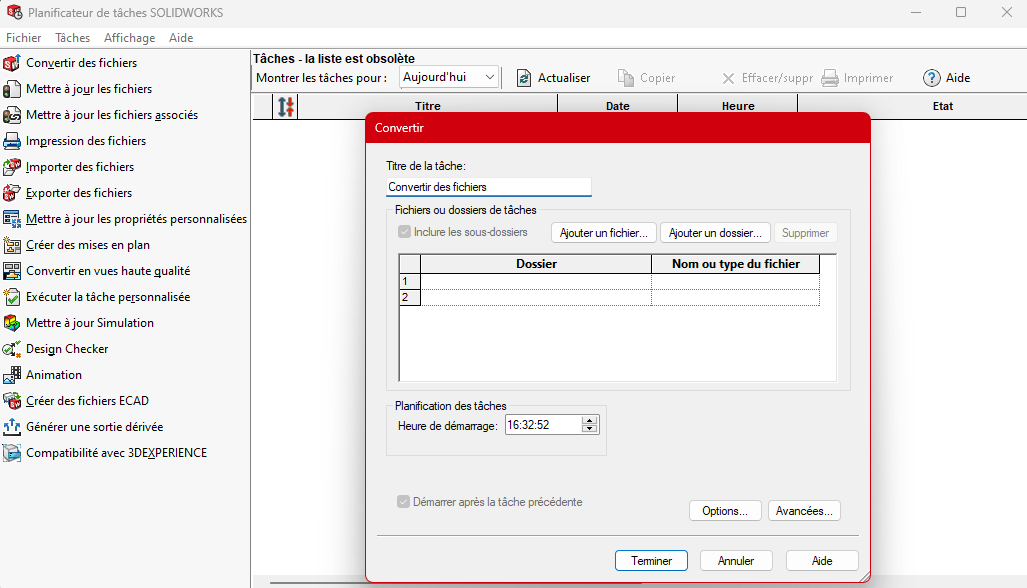Image resolution: width=1027 pixels, height=588 pixels.
Task: Click the Avancées button
Action: click(x=804, y=511)
